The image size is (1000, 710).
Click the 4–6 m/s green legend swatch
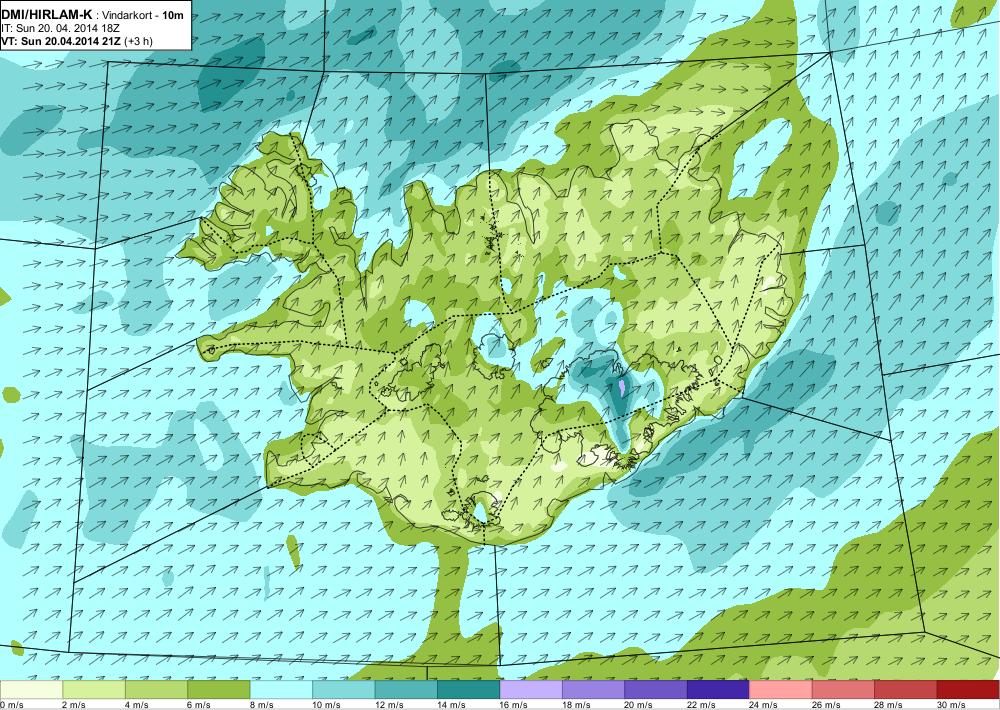tap(156, 690)
